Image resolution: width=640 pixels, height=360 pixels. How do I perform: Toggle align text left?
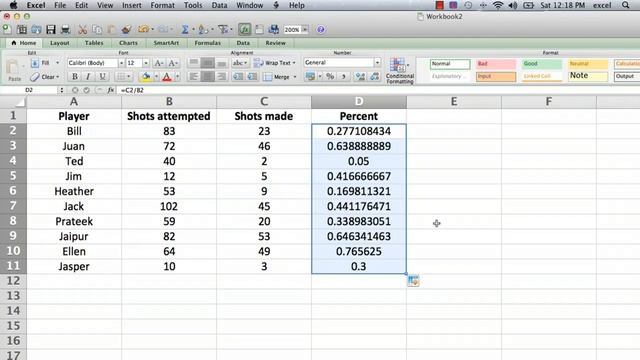[x=194, y=76]
